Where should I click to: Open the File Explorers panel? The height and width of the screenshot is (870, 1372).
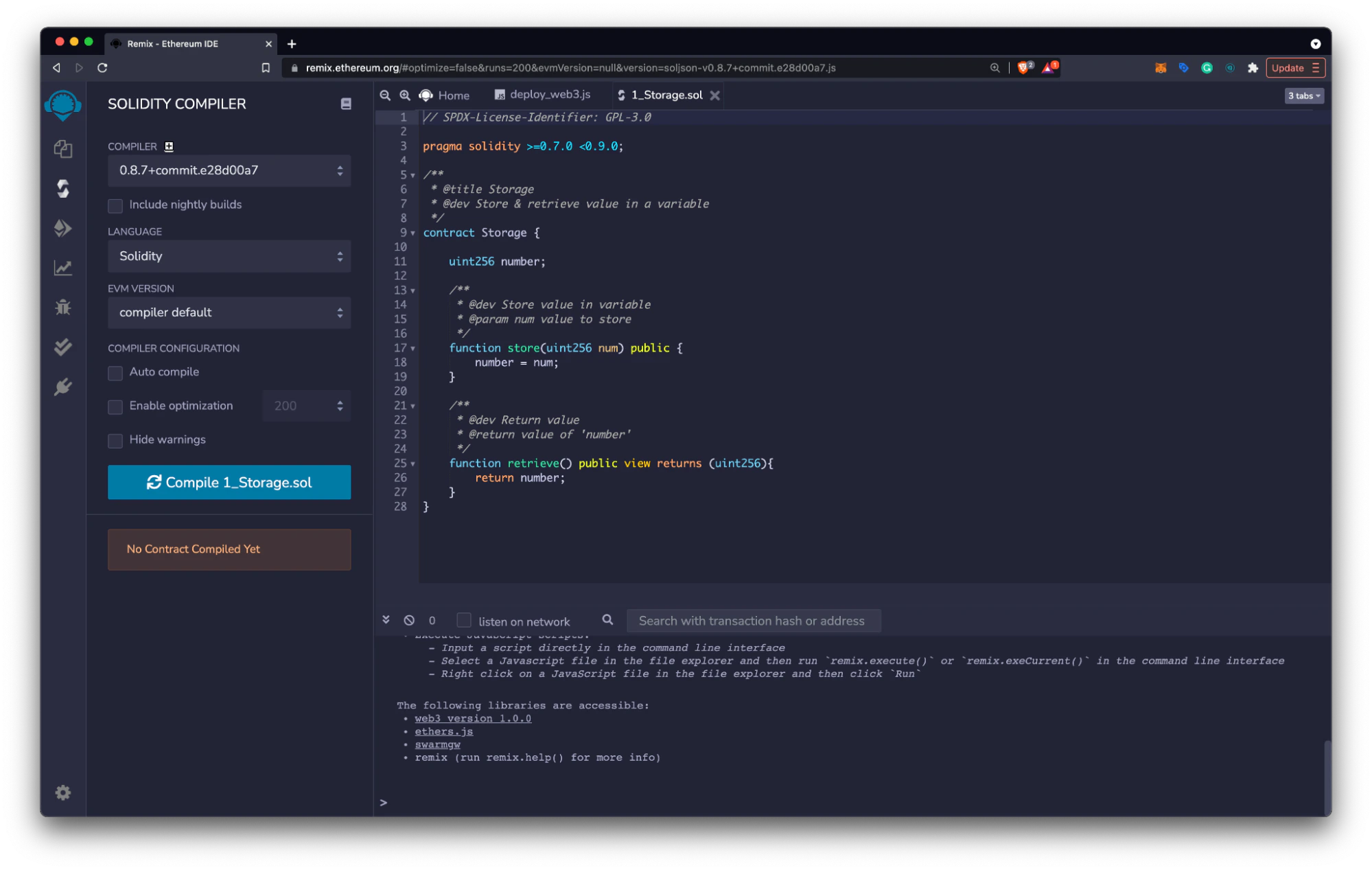click(62, 149)
